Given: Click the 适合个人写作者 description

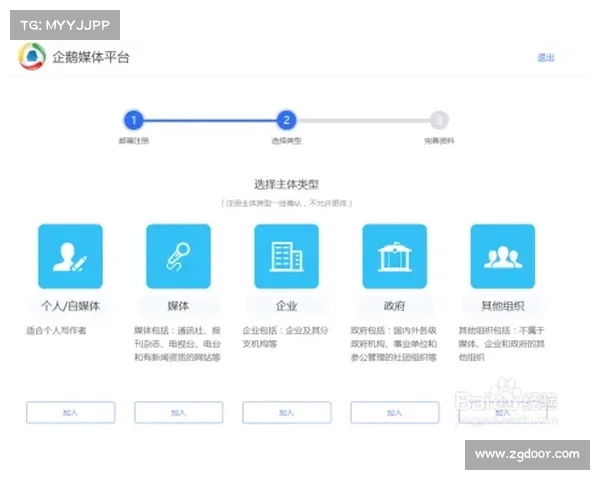Looking at the screenshot, I should click(x=56, y=330).
